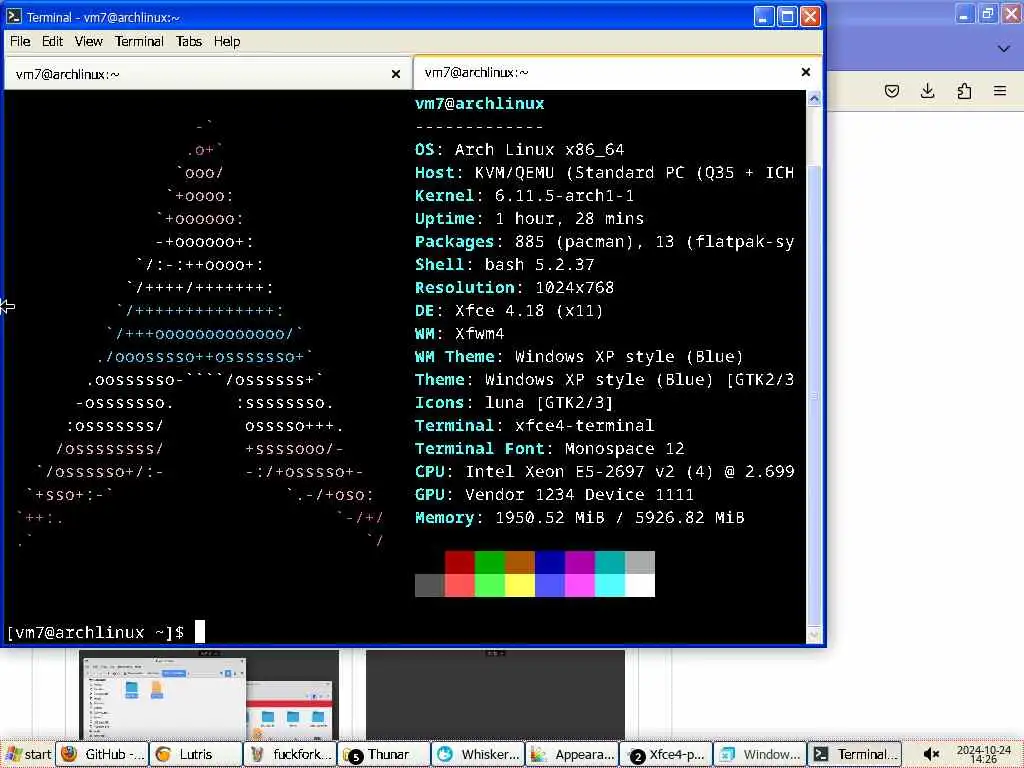Click the [vm7@archlinux ~]$ shell prompt
The image size is (1024, 768).
[95, 632]
